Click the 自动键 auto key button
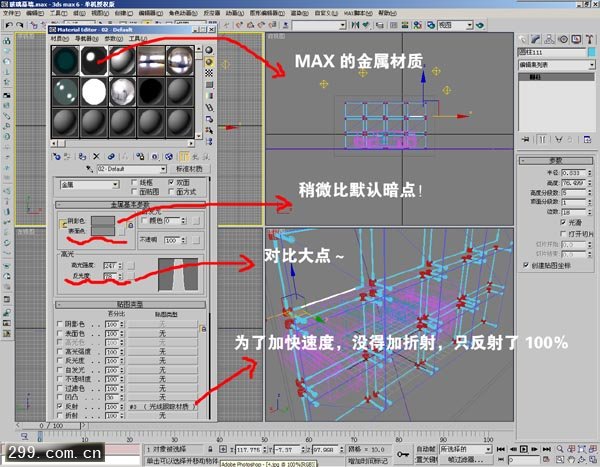Screen dimensions: 600x467 click(x=426, y=449)
